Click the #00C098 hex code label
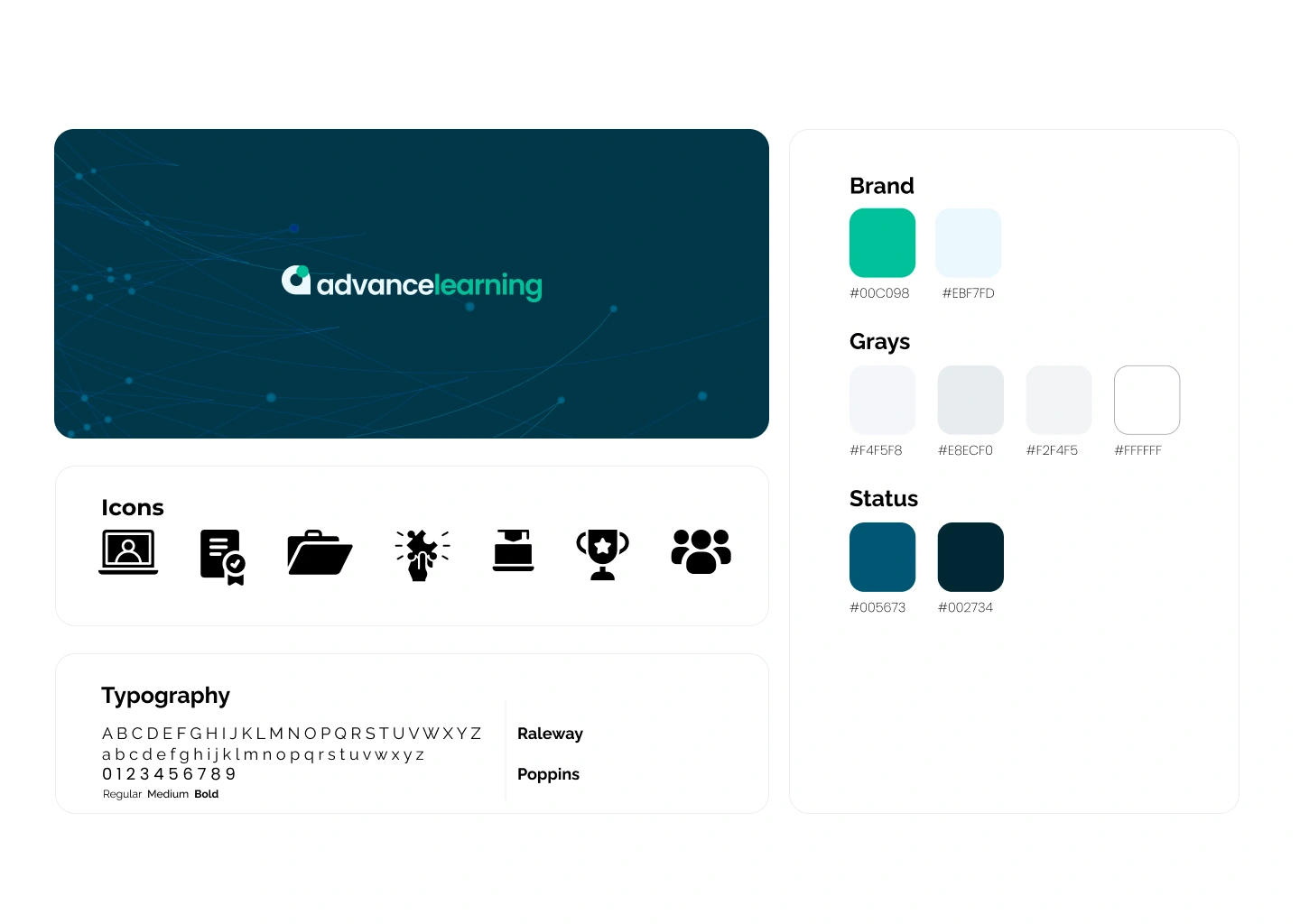Image resolution: width=1300 pixels, height=924 pixels. (x=879, y=293)
